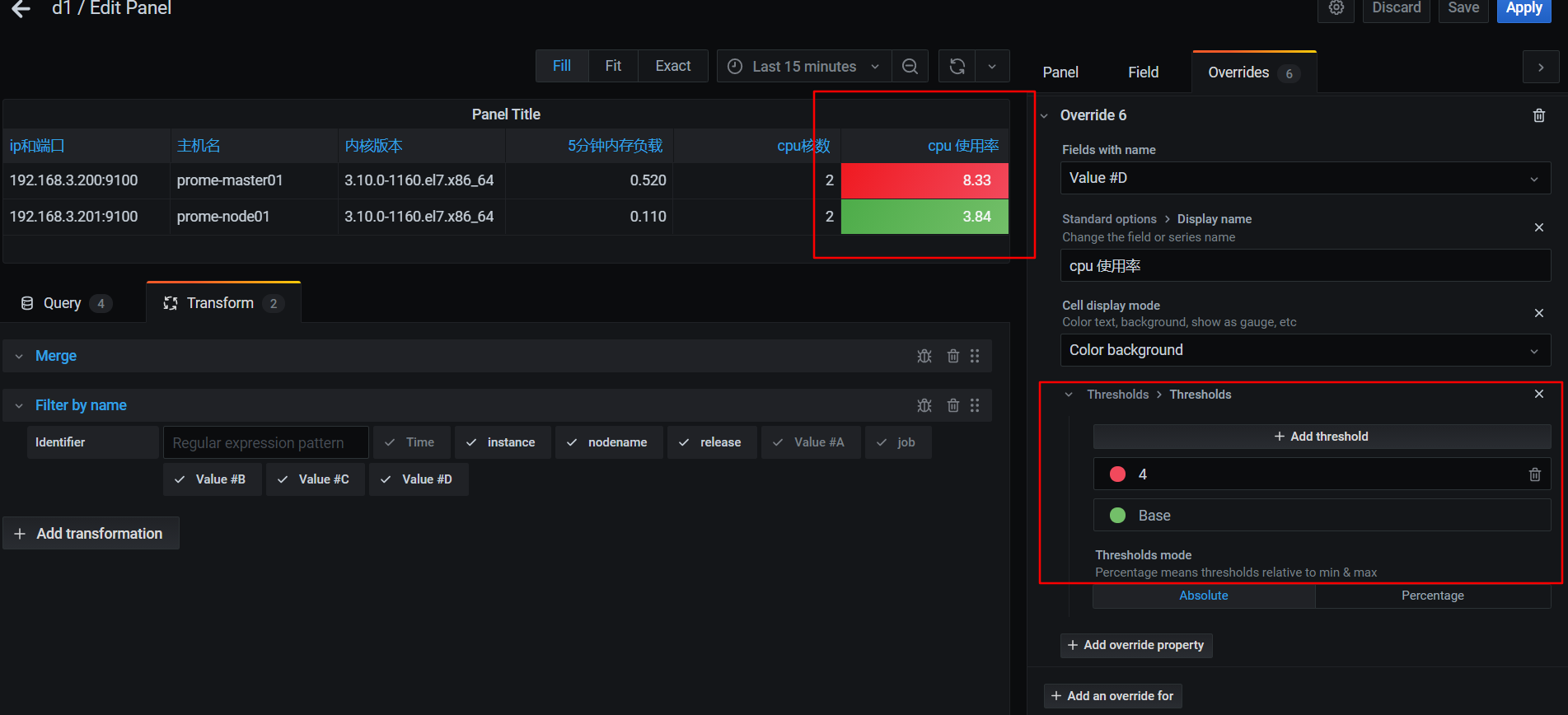Click the Apply button
This screenshot has width=1568, height=715.
[1524, 8]
